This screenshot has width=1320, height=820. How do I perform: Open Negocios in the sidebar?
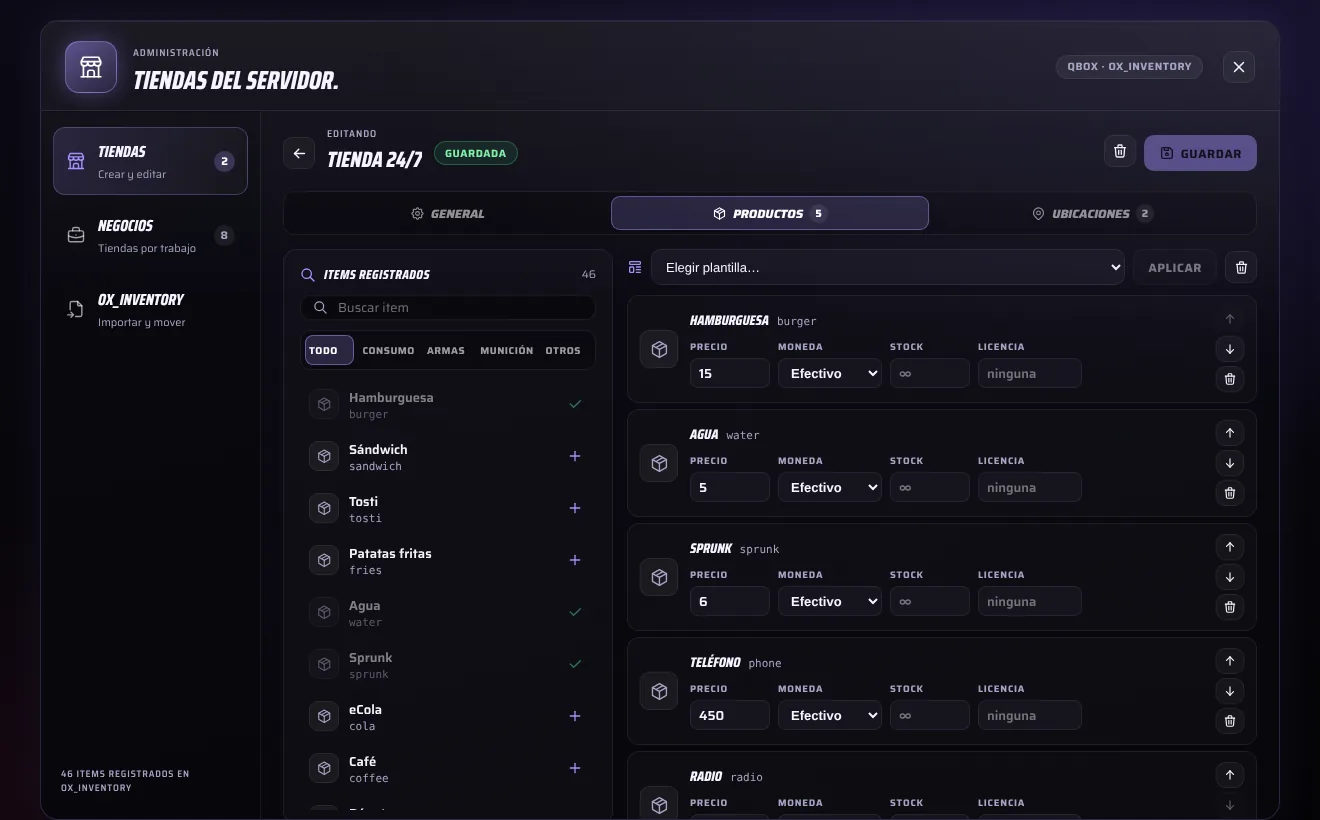[150, 235]
